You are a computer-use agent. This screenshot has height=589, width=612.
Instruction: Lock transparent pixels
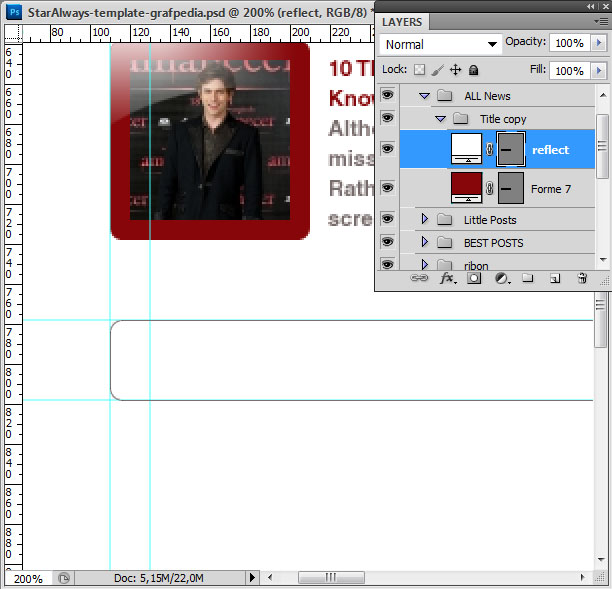click(x=420, y=70)
